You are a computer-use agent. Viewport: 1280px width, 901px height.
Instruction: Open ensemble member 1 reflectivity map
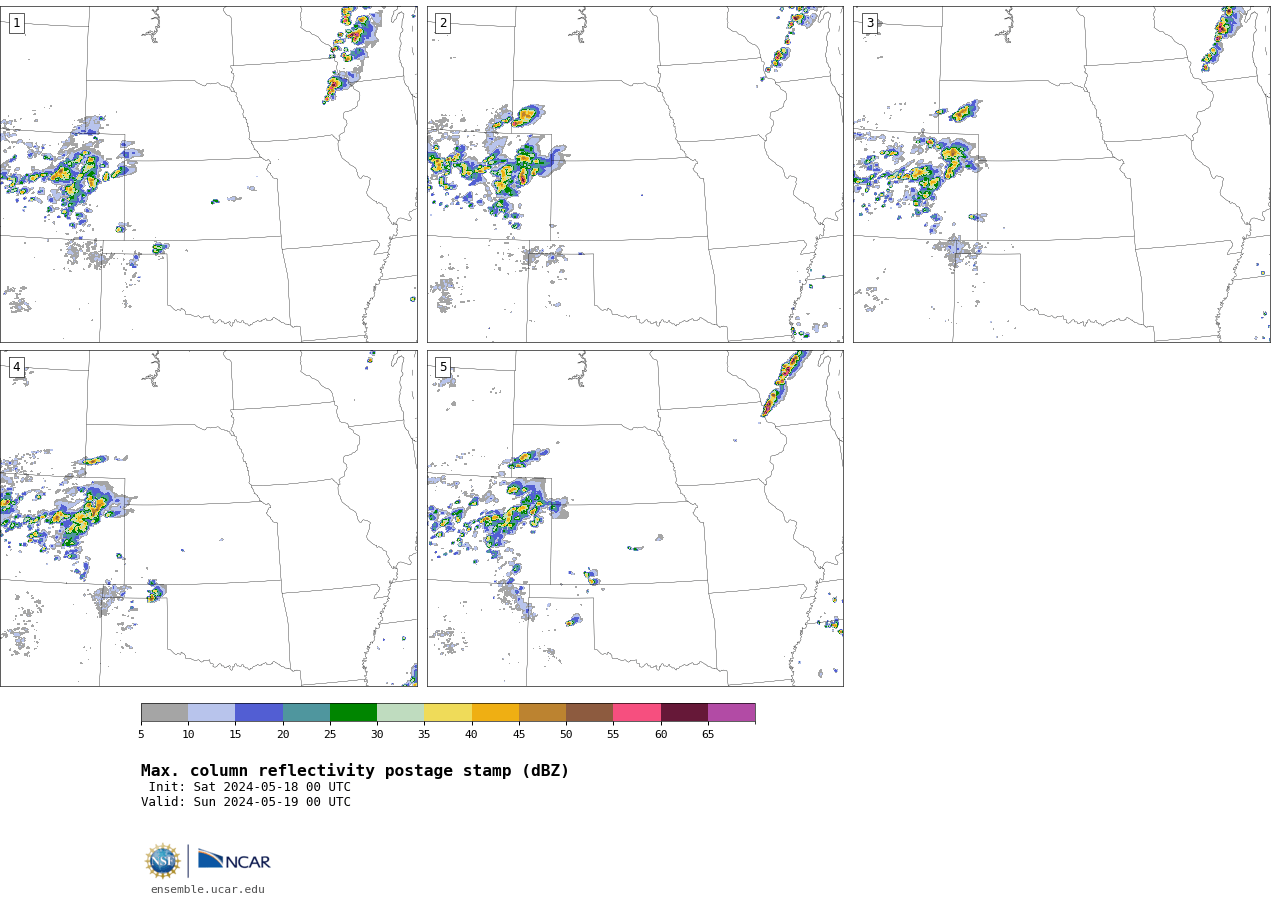[208, 174]
